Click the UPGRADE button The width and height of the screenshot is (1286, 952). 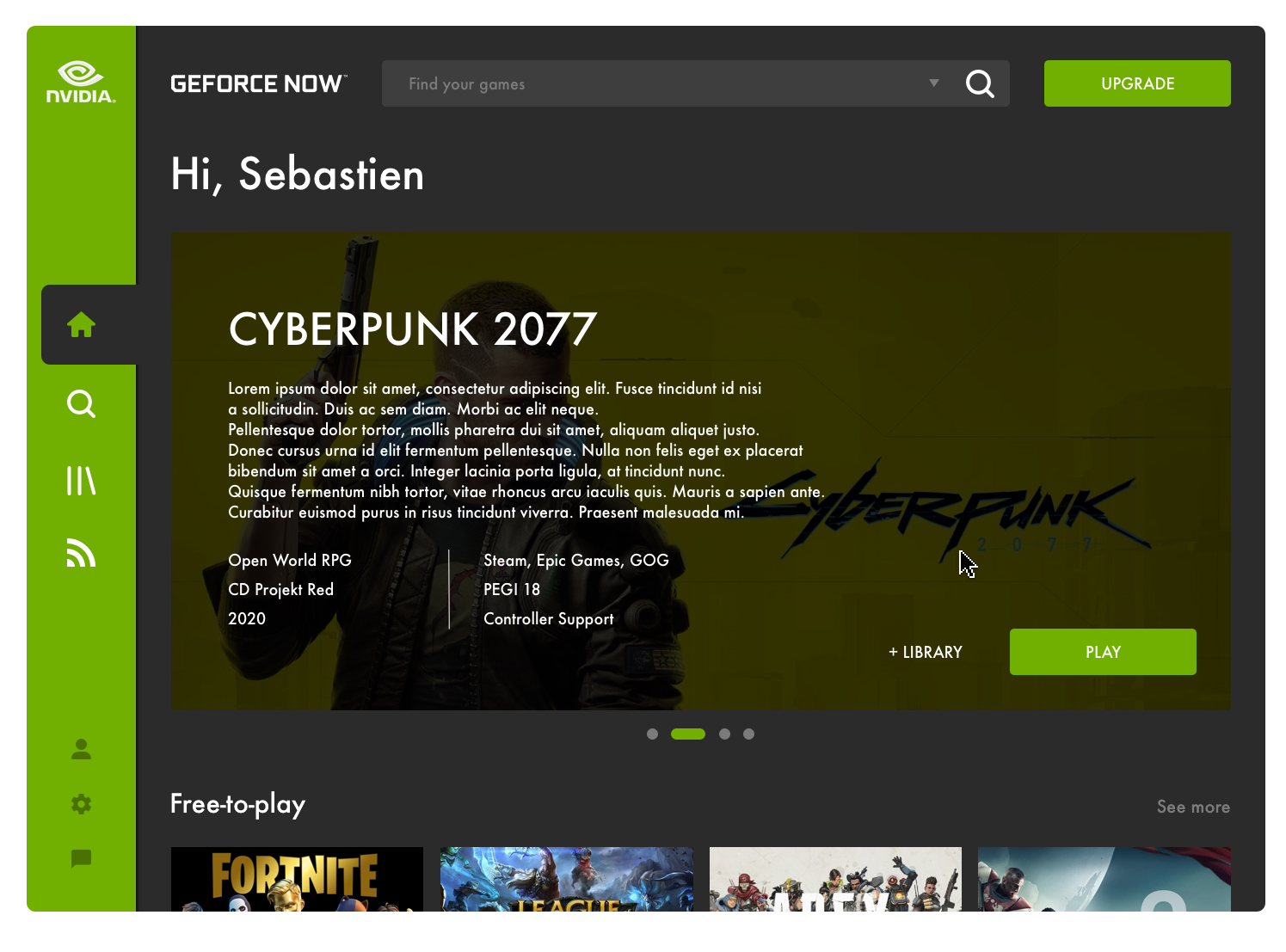click(1137, 83)
